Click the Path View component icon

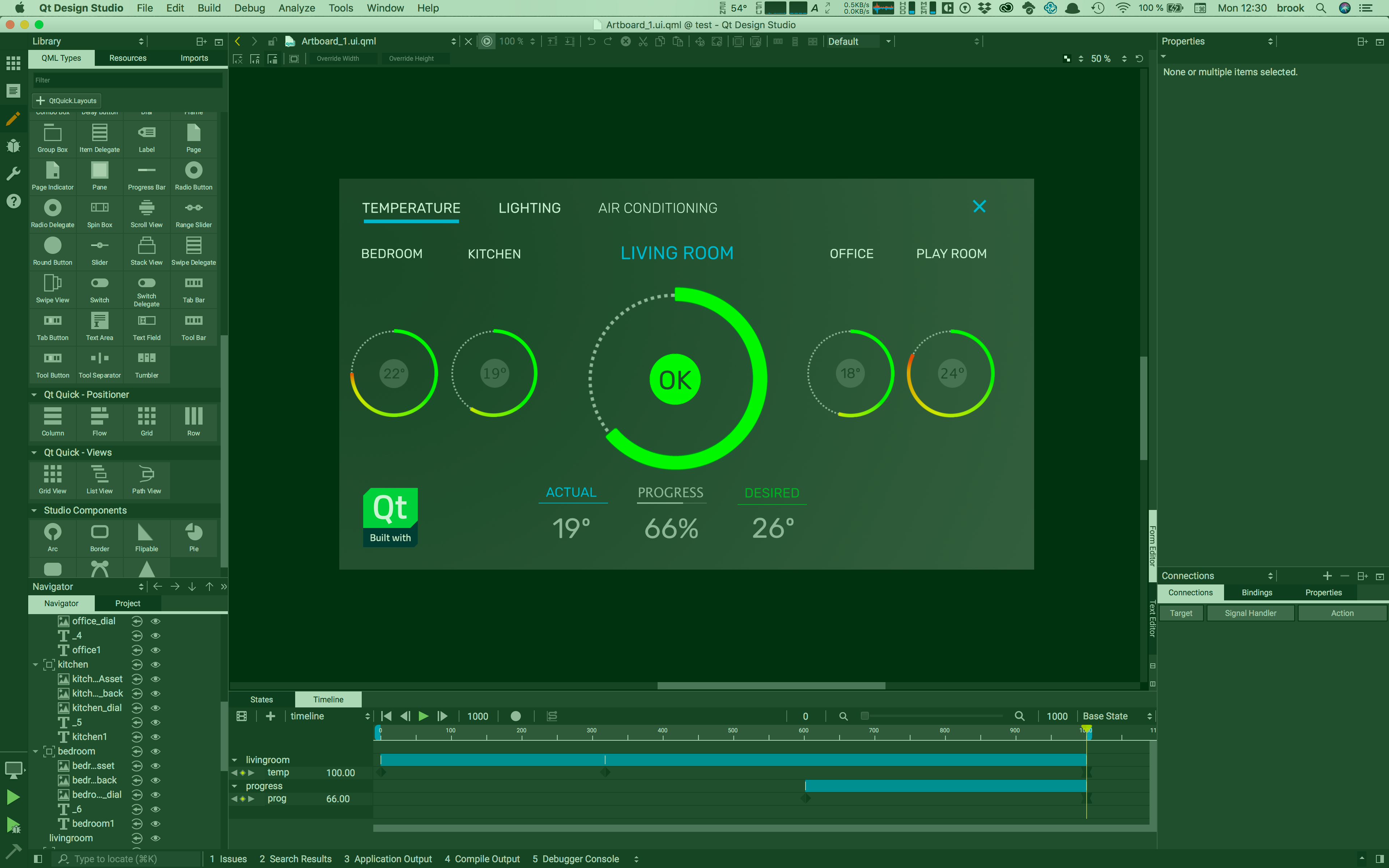(x=146, y=474)
